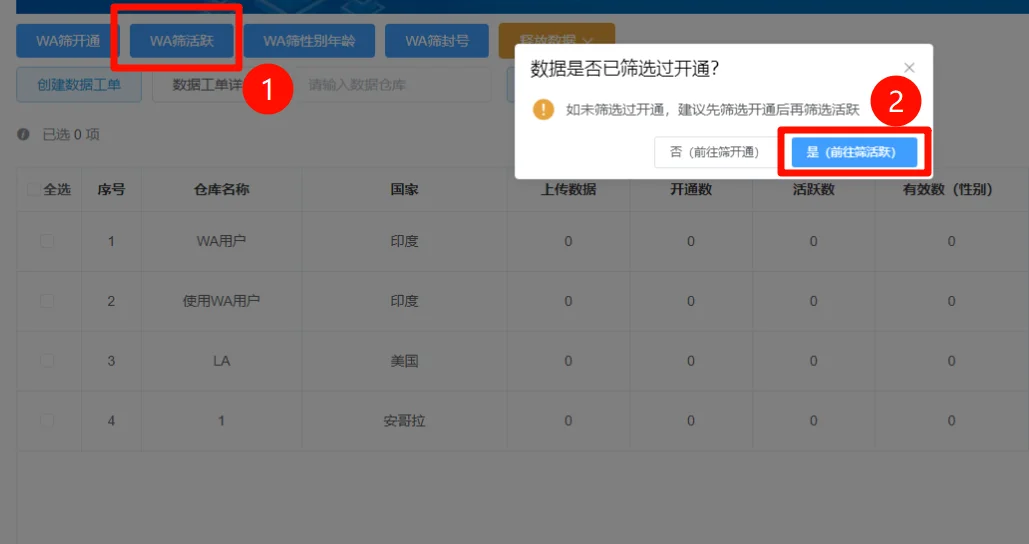The image size is (1029, 544).
Task: Click 活跃数 value in the 安哥拉 row
Action: (814, 421)
